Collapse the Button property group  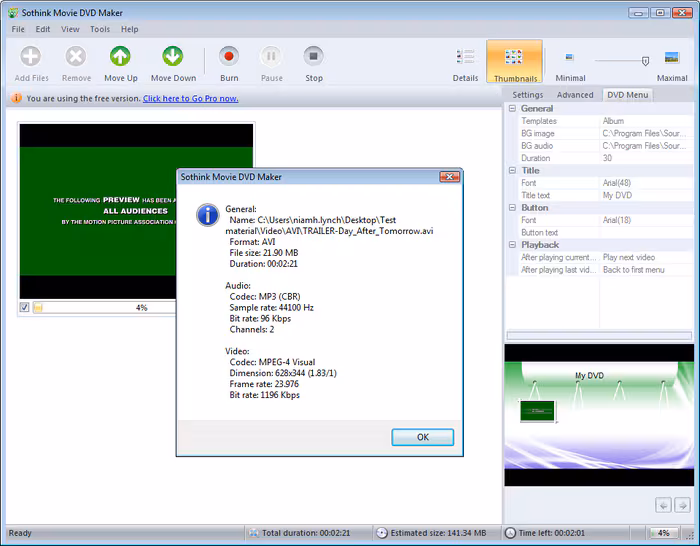pos(512,208)
